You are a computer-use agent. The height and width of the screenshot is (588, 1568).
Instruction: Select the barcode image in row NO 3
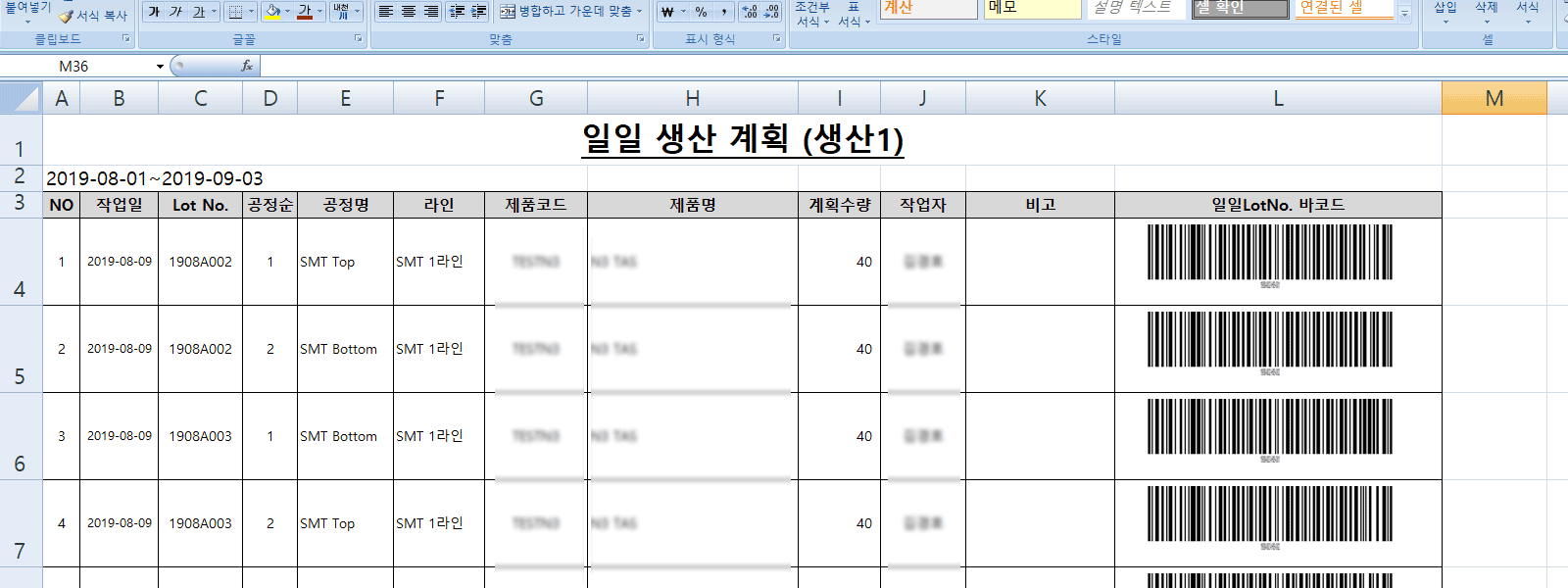pyautogui.click(x=1270, y=429)
